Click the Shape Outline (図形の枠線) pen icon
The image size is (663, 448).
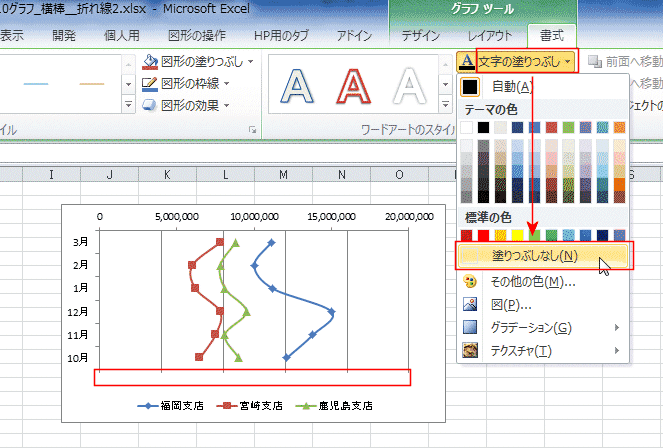[x=150, y=83]
